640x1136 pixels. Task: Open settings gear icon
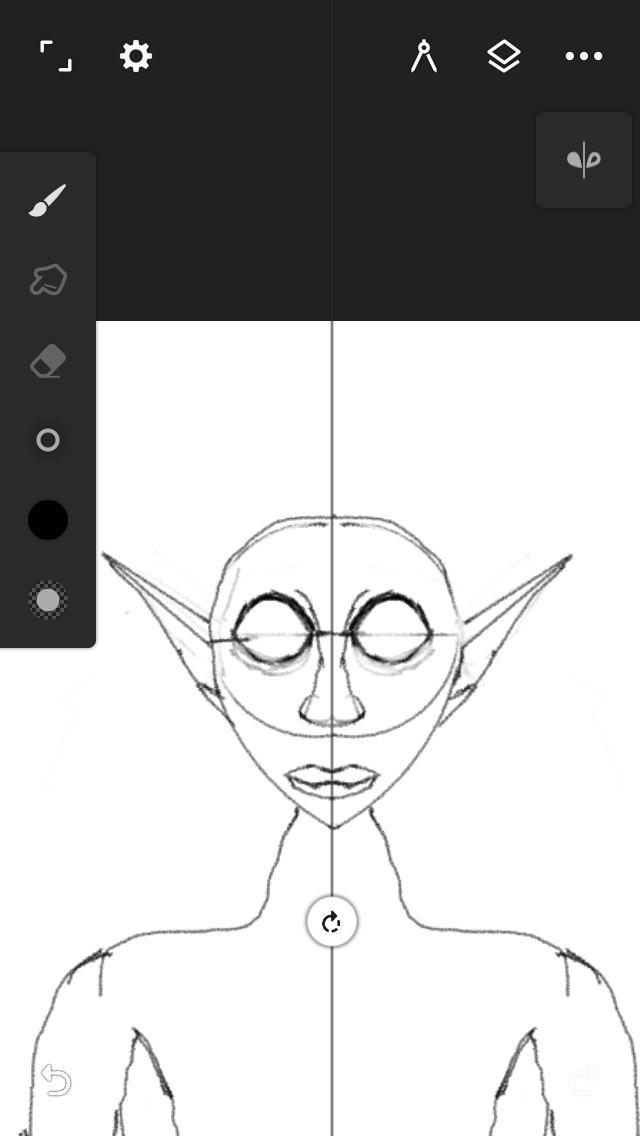[136, 56]
